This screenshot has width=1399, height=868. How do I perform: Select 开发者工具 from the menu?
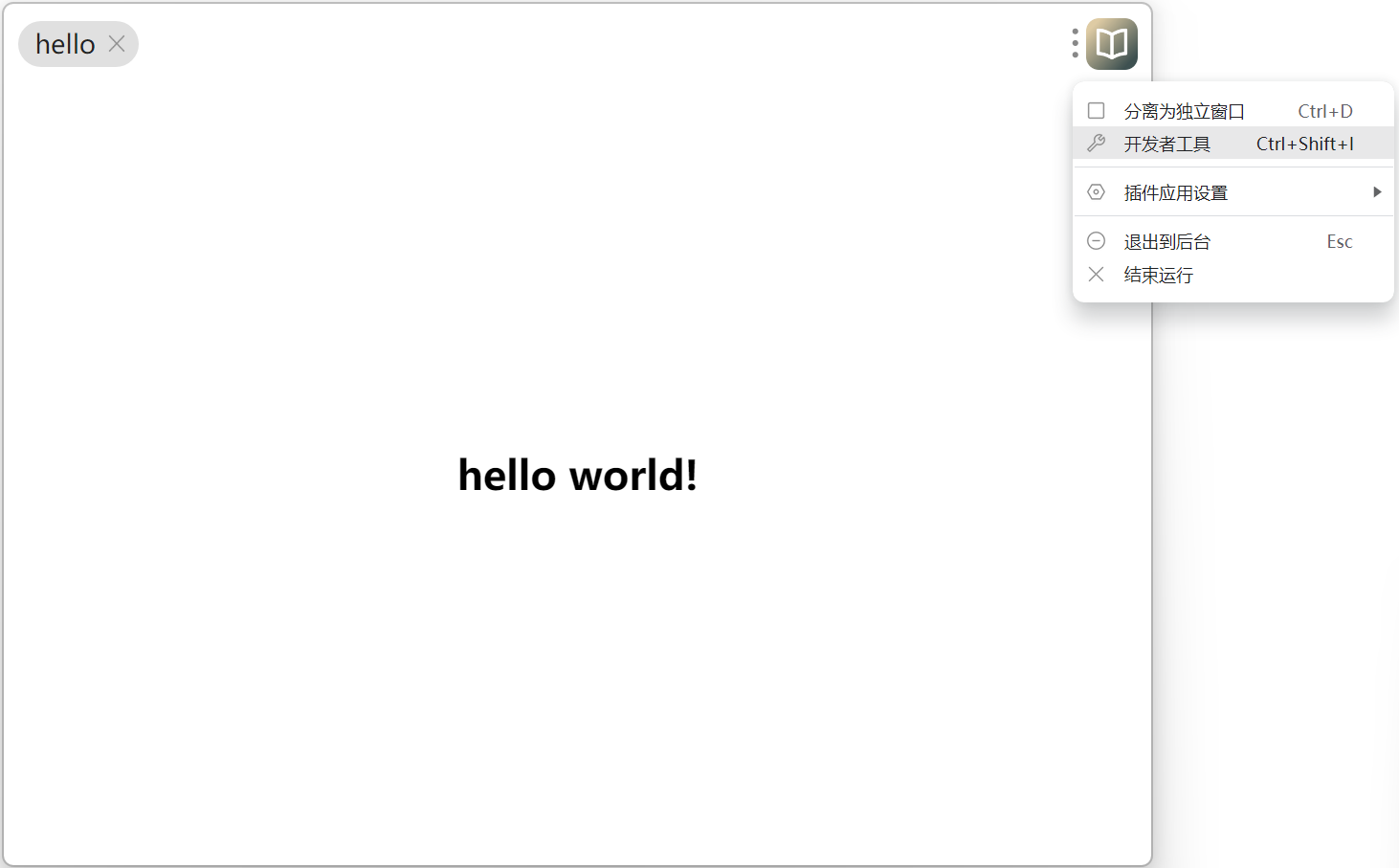(1167, 143)
